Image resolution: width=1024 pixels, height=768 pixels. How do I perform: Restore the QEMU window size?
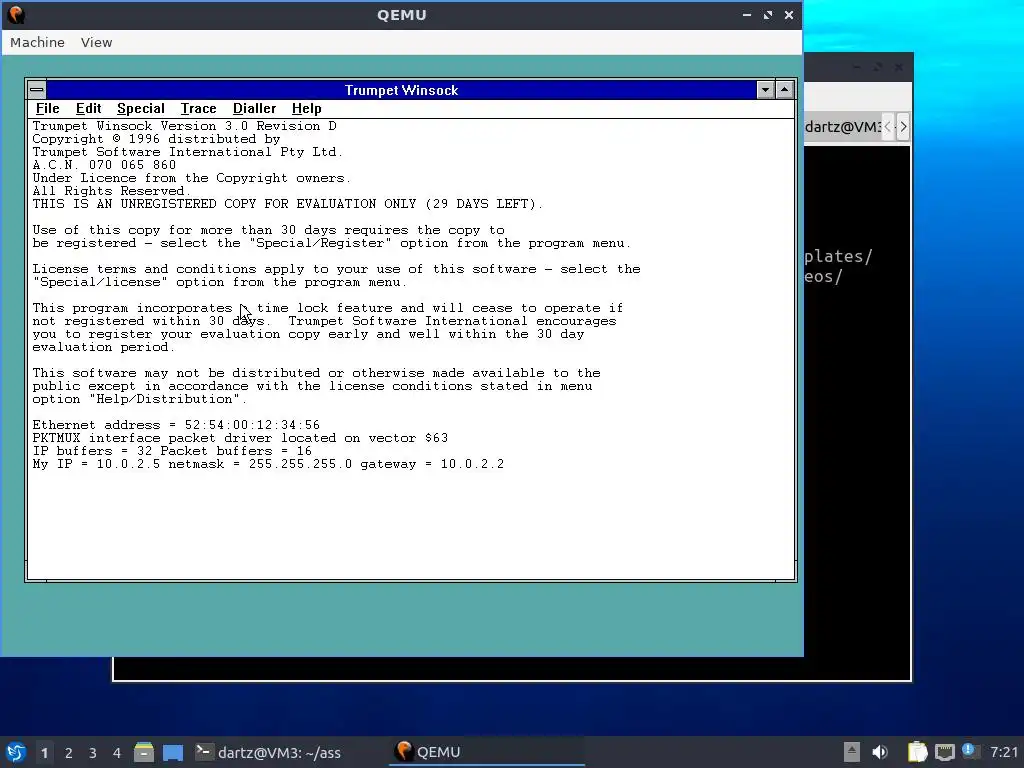click(x=767, y=14)
